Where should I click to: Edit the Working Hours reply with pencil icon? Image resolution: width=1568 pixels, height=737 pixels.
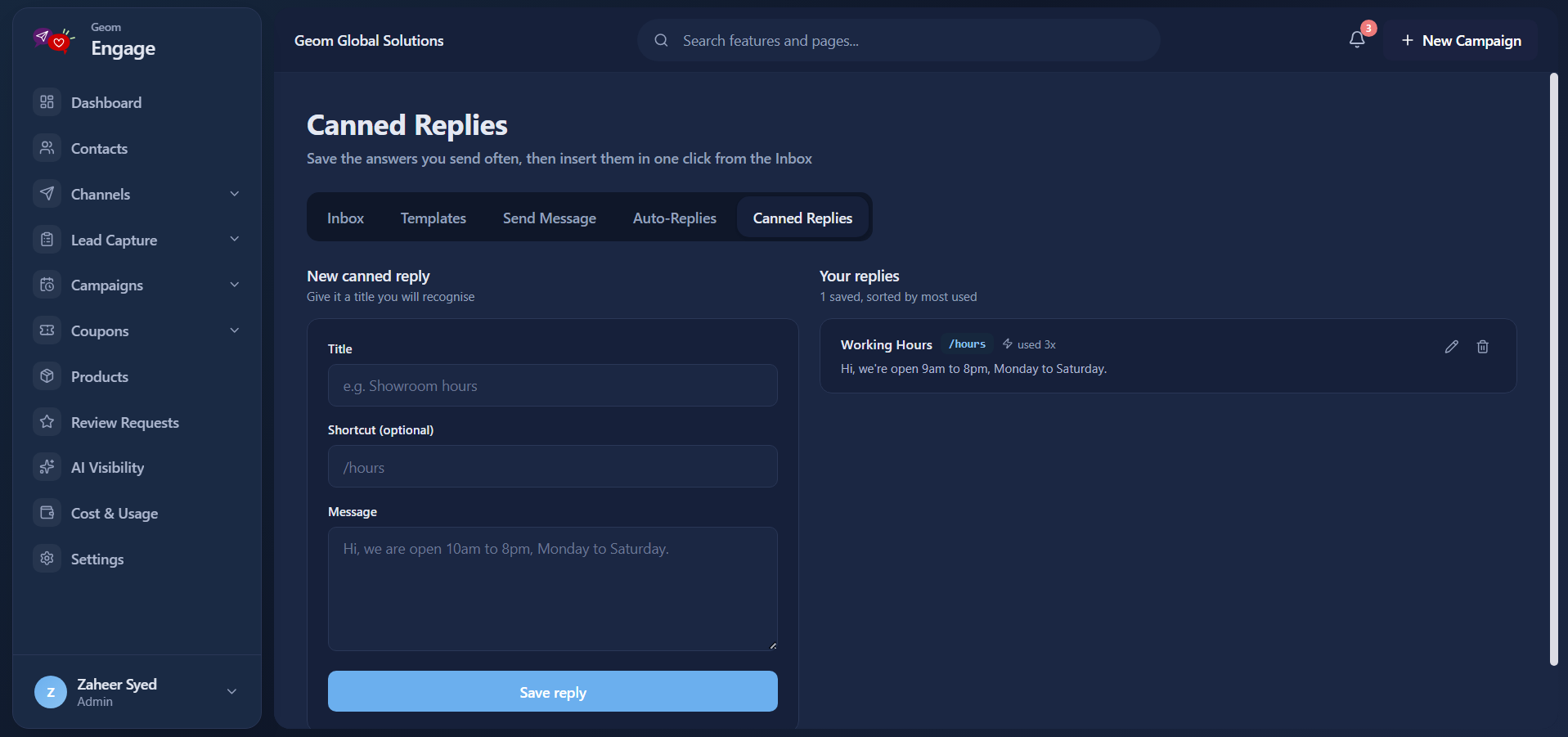pyautogui.click(x=1451, y=347)
